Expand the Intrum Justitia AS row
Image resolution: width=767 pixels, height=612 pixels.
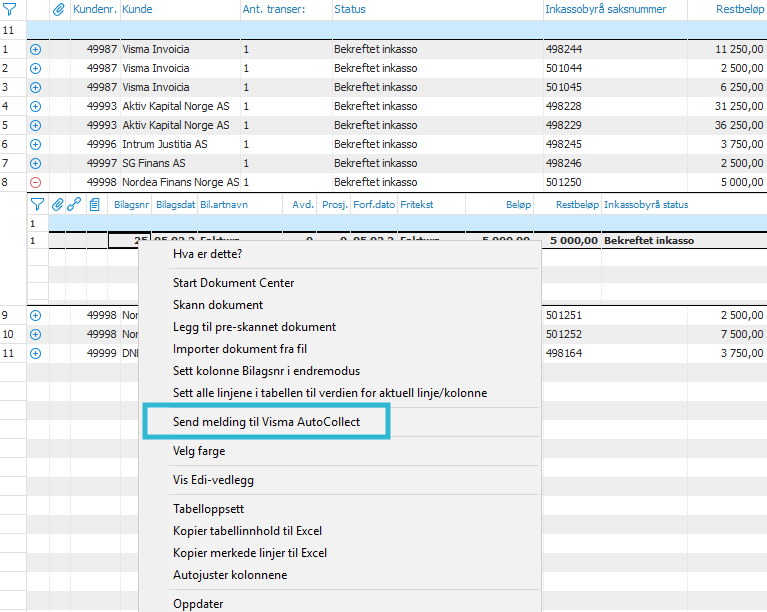(35, 144)
